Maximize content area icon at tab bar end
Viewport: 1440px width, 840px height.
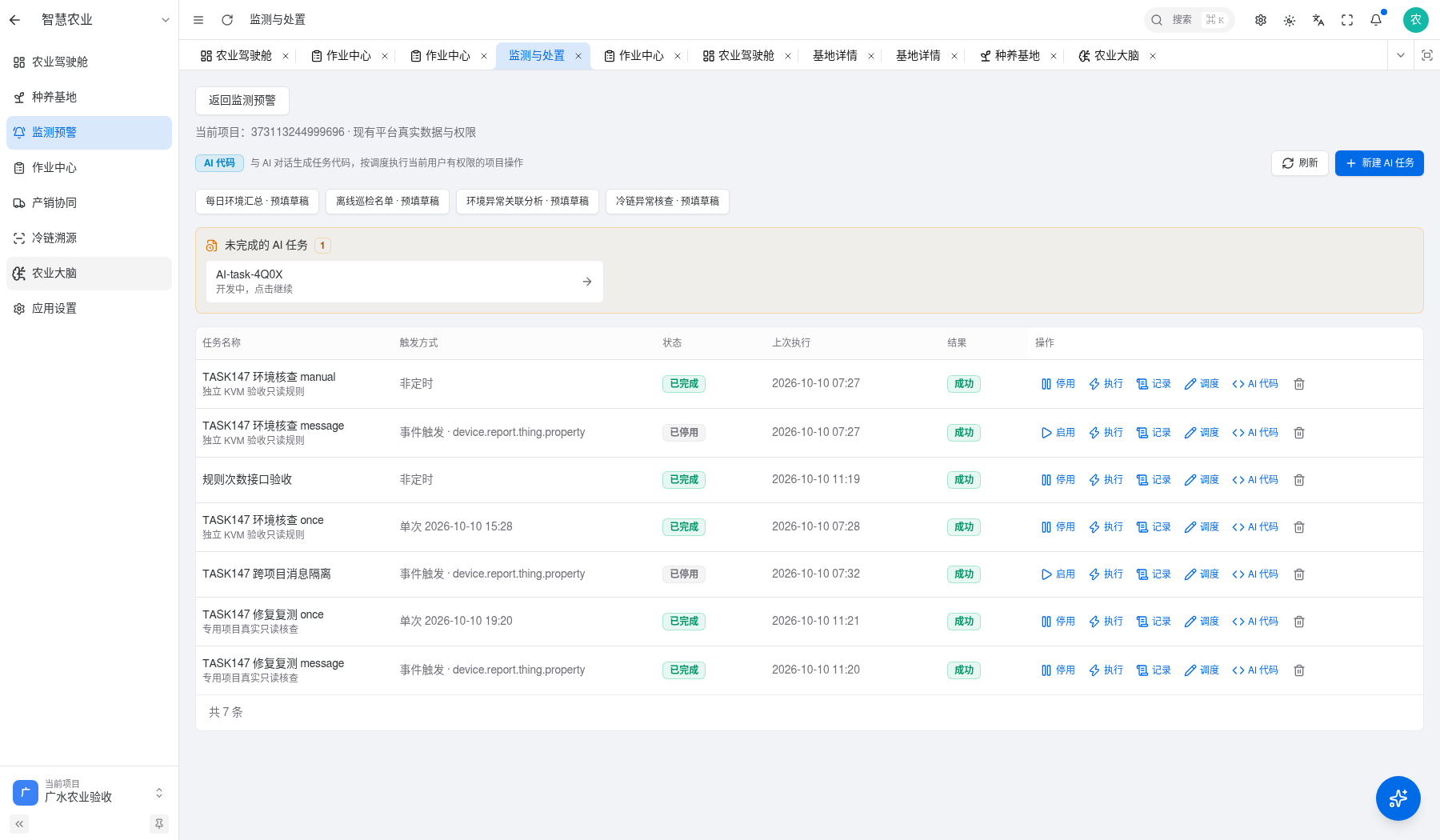1426,55
